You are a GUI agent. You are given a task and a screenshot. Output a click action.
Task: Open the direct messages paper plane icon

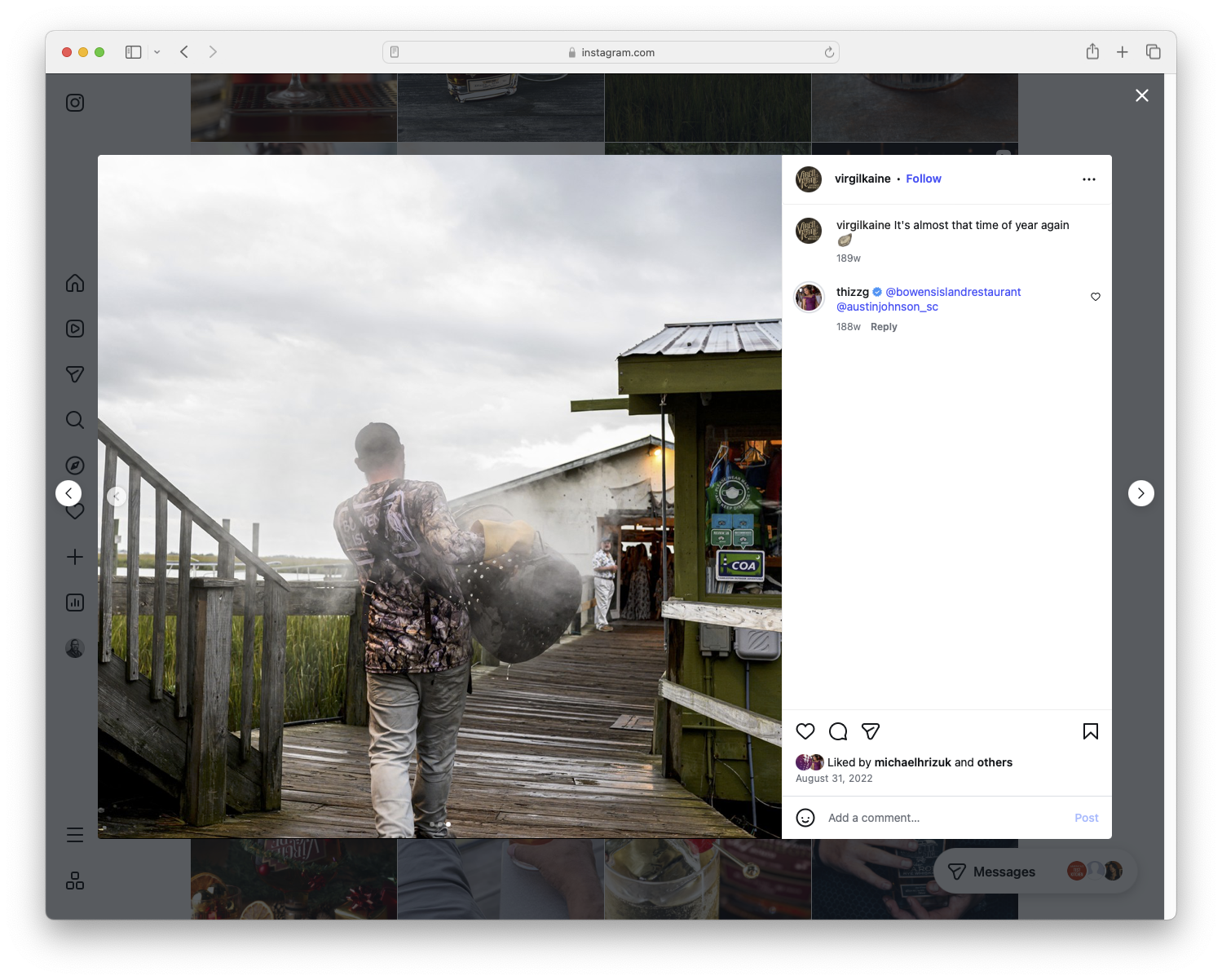coord(74,374)
